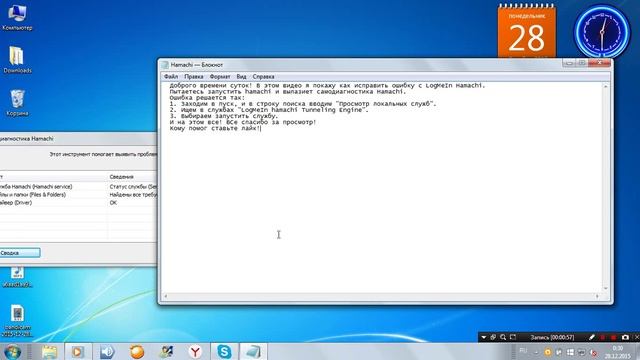Image resolution: width=640 pixels, height=360 pixels.
Task: Click the RU language indicator in tray
Action: 523,351
